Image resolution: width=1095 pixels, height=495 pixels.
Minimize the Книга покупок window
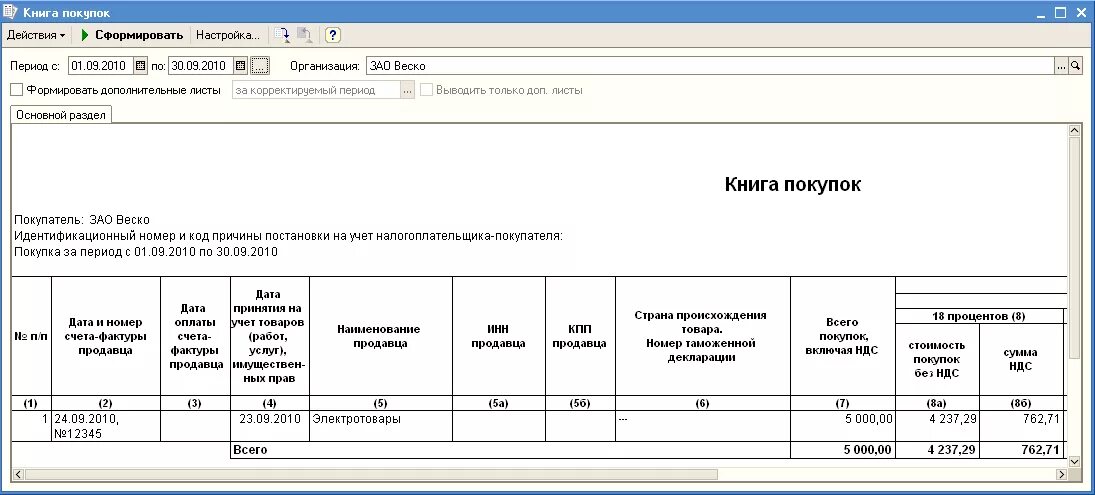[x=1043, y=13]
